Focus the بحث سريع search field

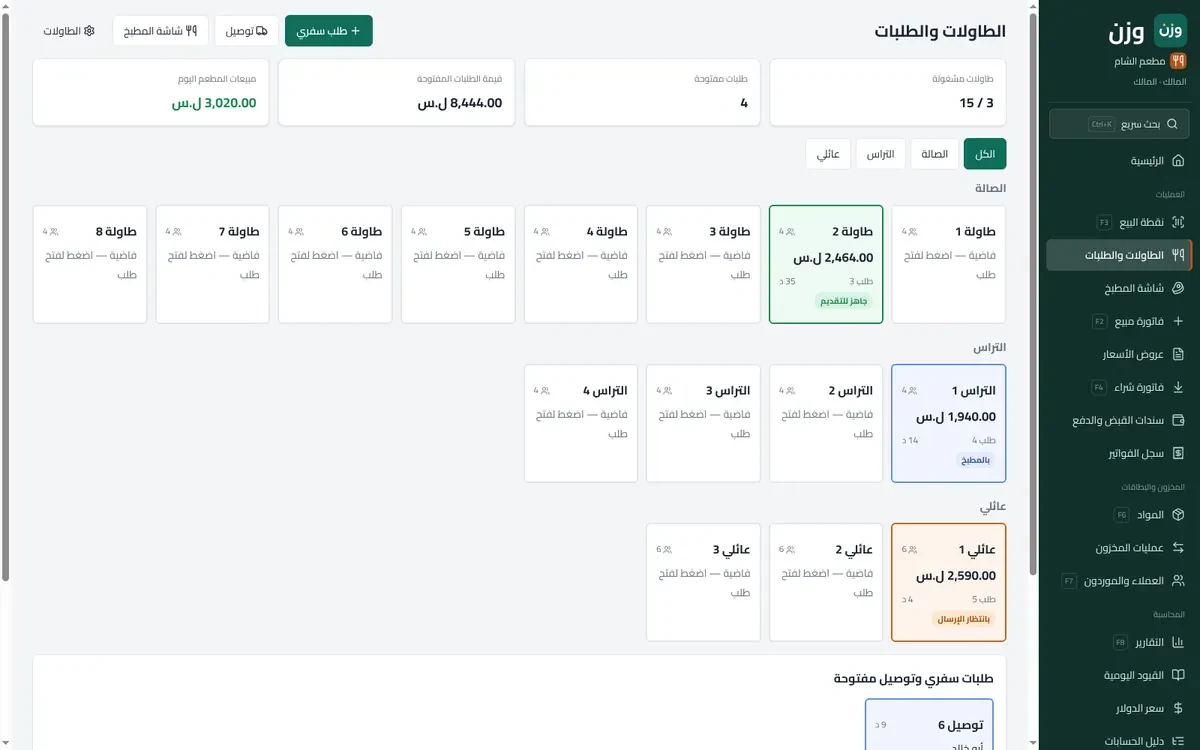(x=1119, y=124)
